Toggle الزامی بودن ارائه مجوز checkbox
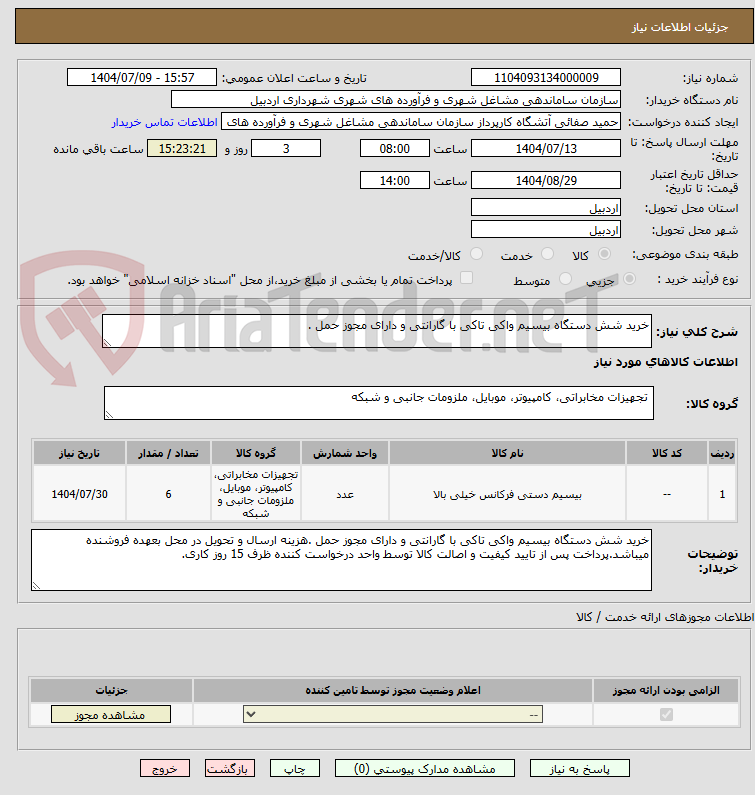 (x=666, y=714)
